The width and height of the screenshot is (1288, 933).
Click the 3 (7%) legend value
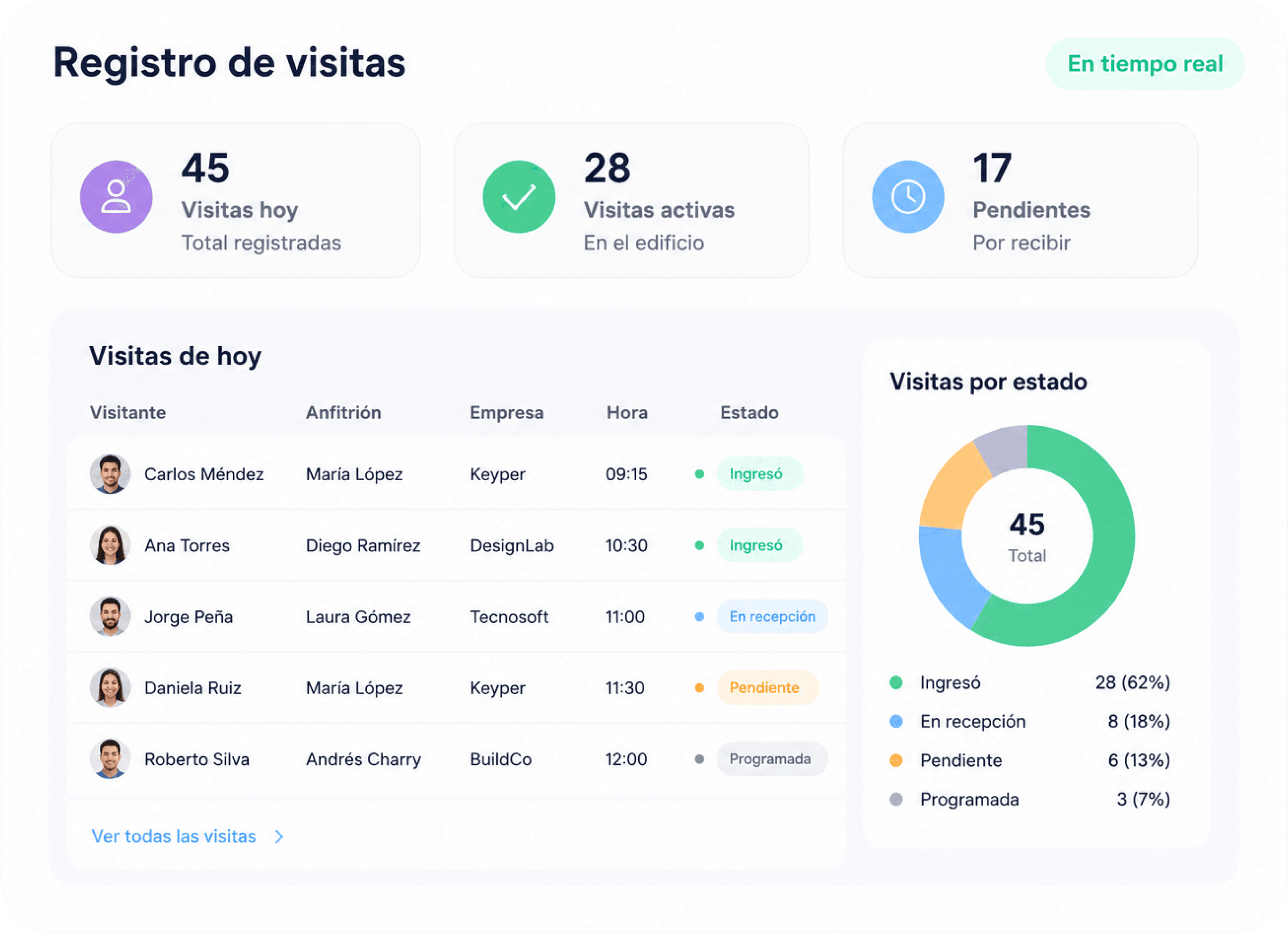(x=1143, y=799)
